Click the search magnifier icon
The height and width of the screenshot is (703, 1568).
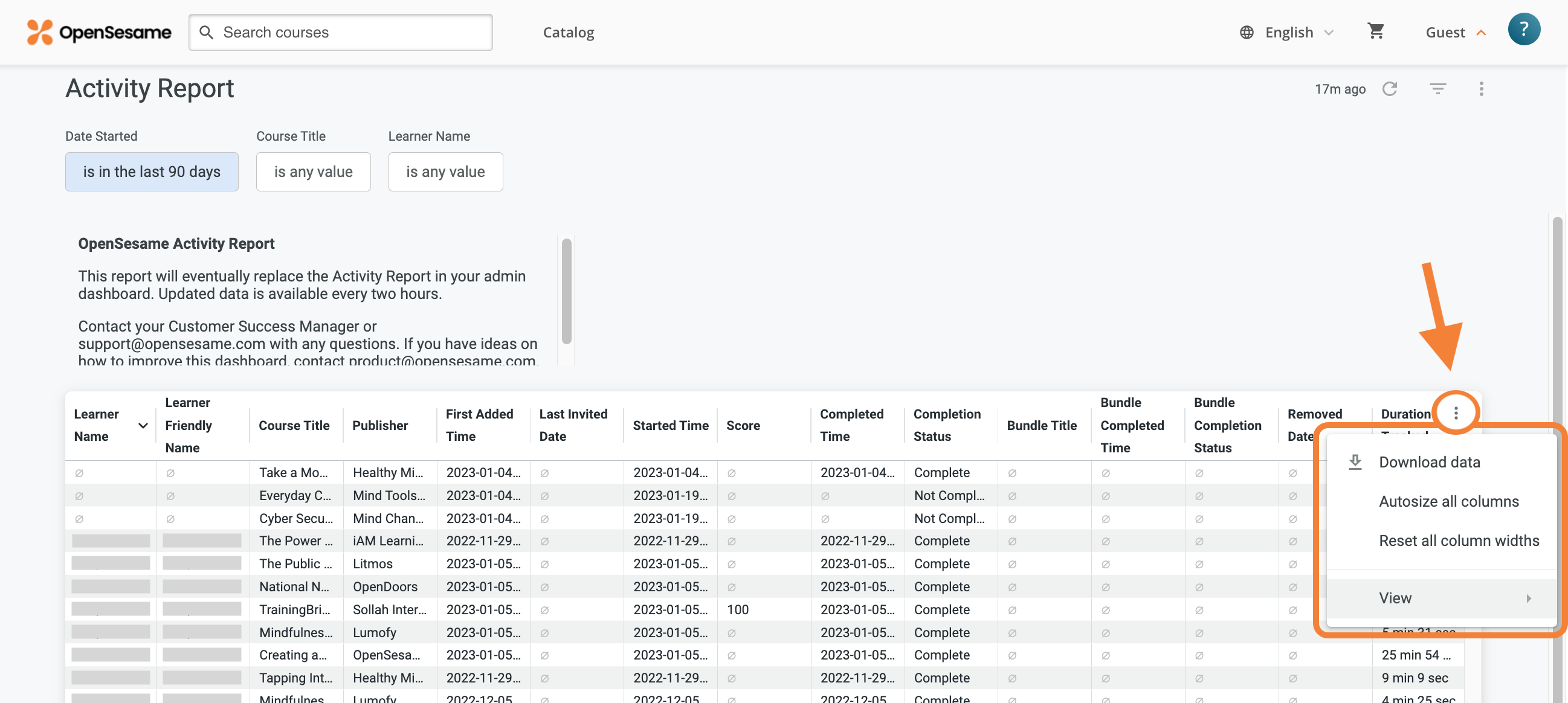[x=207, y=32]
